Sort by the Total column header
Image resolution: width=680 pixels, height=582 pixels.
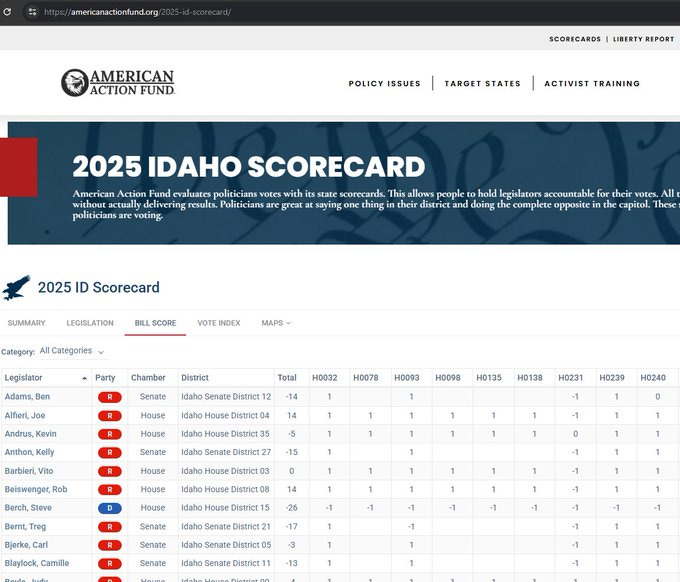pyautogui.click(x=287, y=378)
